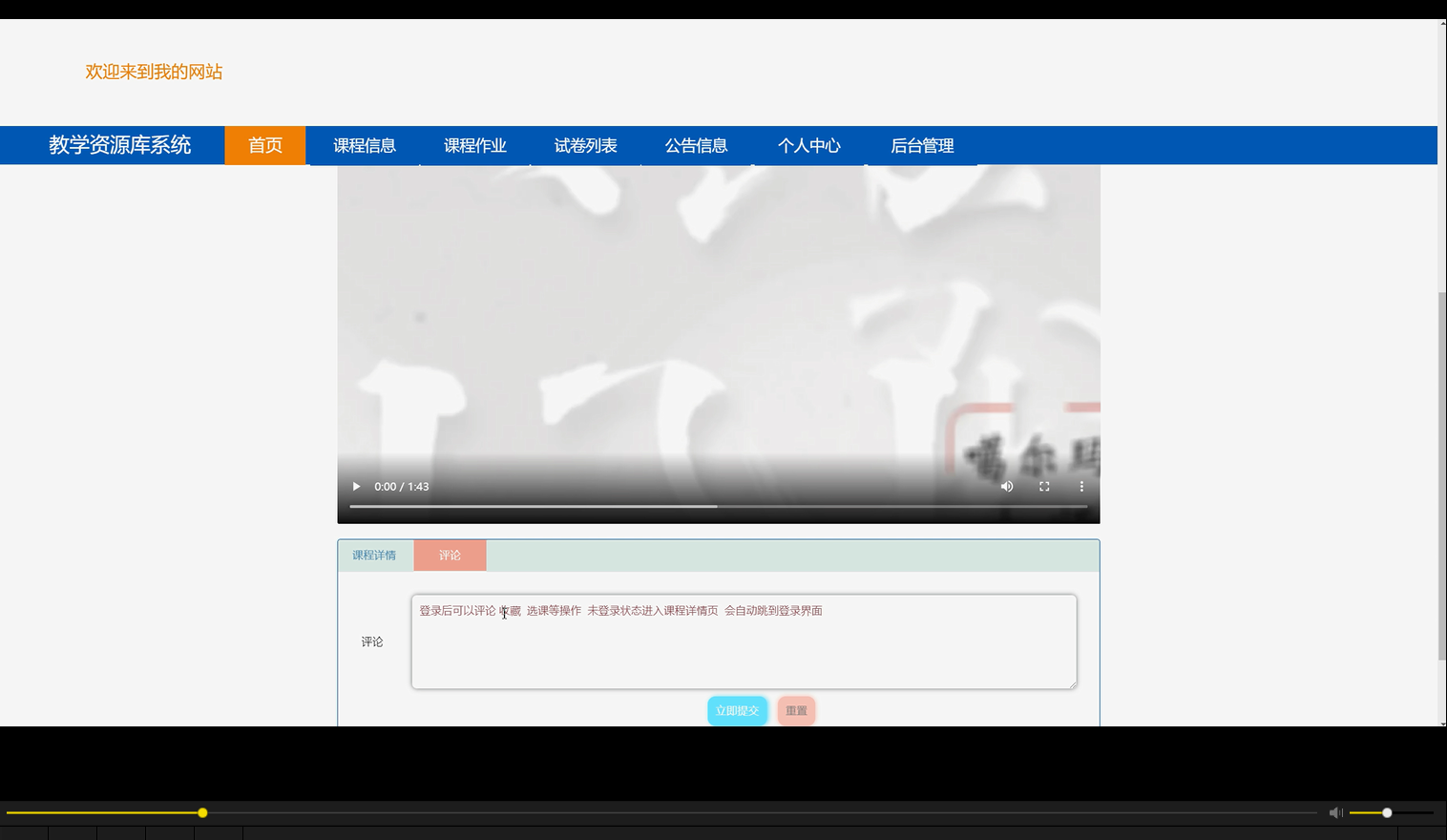Select the 评论 tab
Viewport: 1447px width, 840px height.
[x=450, y=555]
